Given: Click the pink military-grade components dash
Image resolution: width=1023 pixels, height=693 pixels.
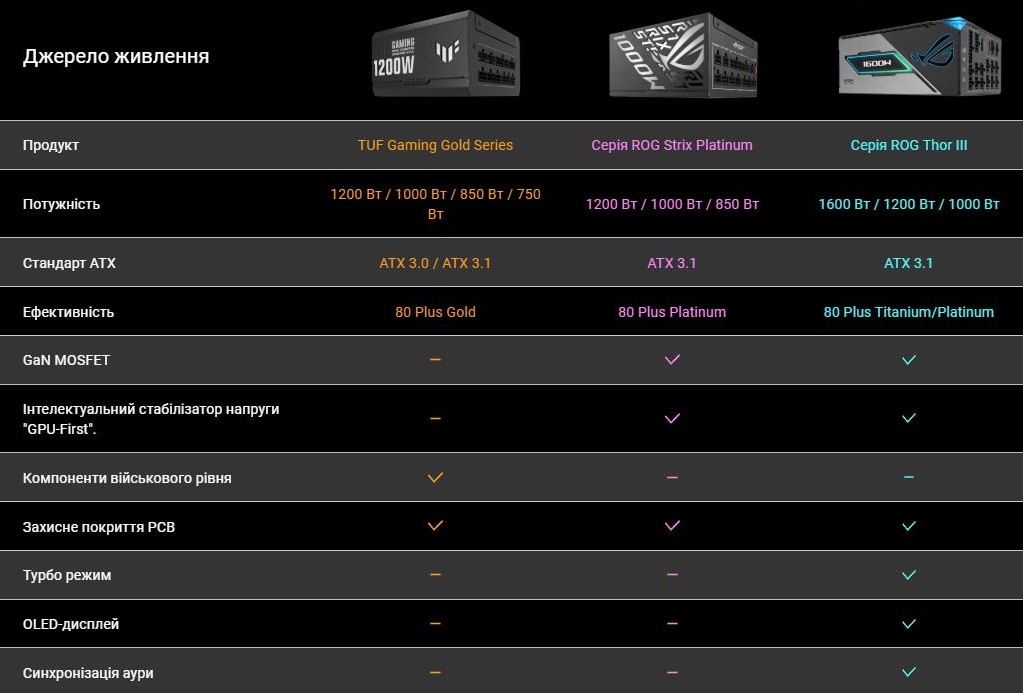Looking at the screenshot, I should [x=672, y=478].
